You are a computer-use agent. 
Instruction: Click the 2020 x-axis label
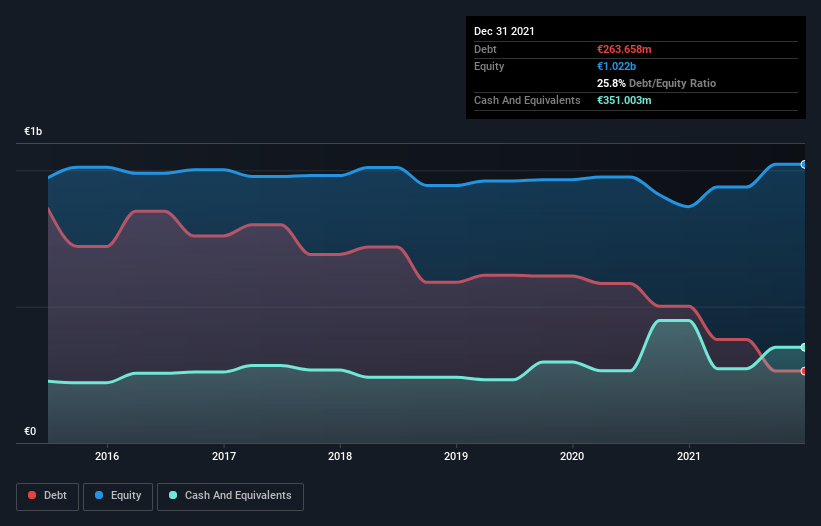572,456
